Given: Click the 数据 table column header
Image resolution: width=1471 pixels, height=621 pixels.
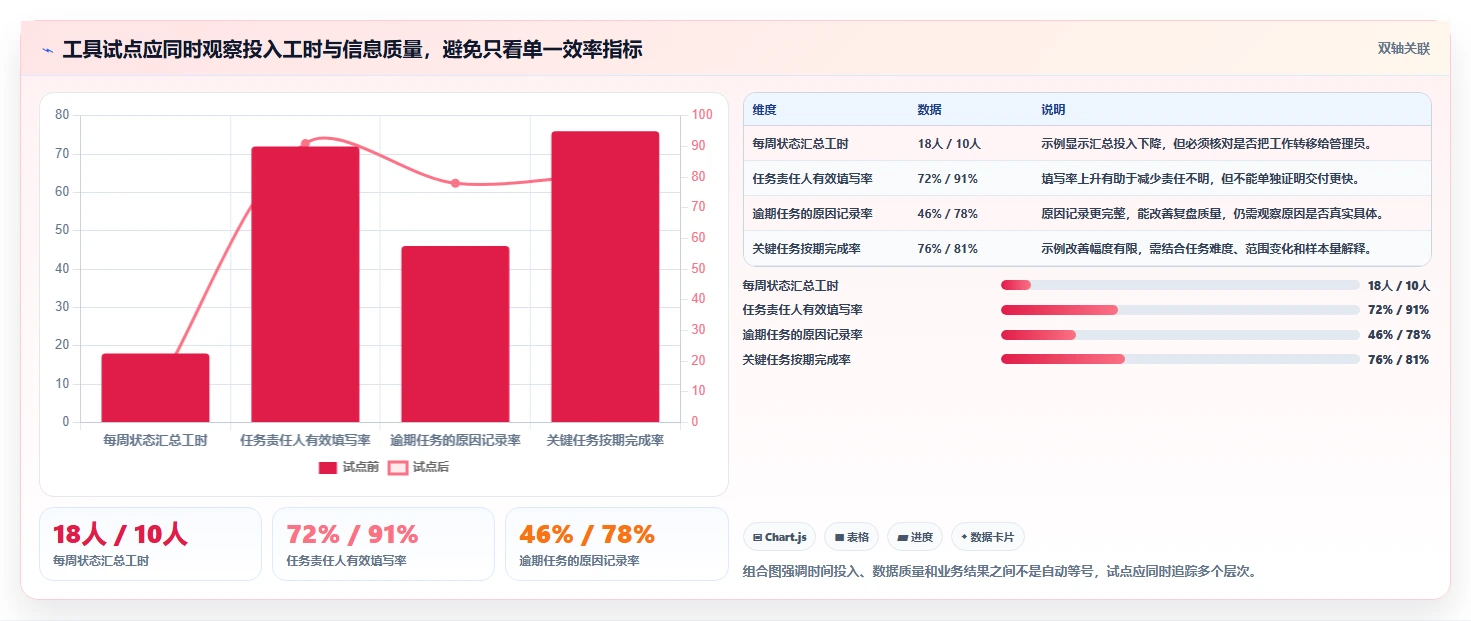Looking at the screenshot, I should tap(929, 110).
